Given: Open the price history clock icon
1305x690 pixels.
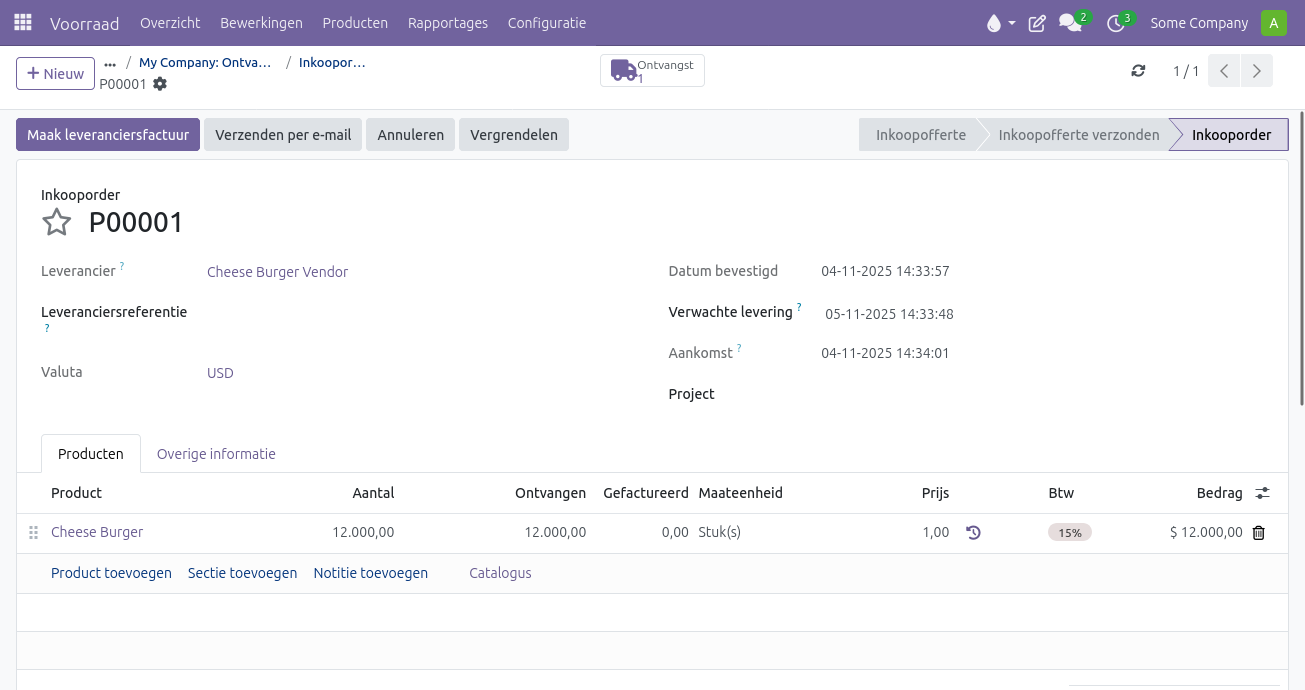Looking at the screenshot, I should point(973,533).
